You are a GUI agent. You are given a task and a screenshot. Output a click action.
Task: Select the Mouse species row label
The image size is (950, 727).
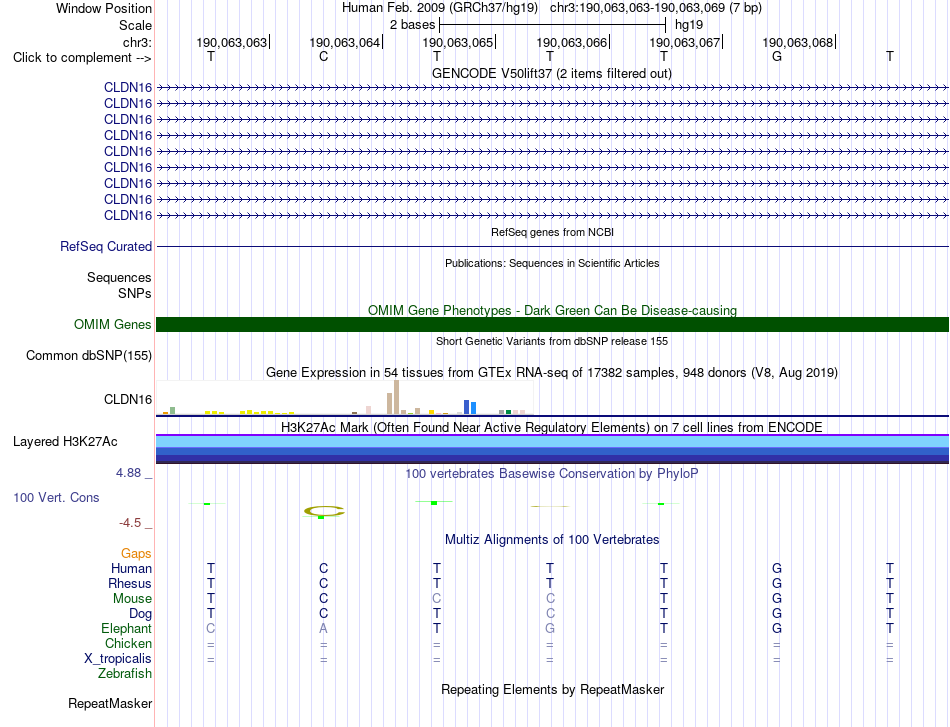point(132,599)
